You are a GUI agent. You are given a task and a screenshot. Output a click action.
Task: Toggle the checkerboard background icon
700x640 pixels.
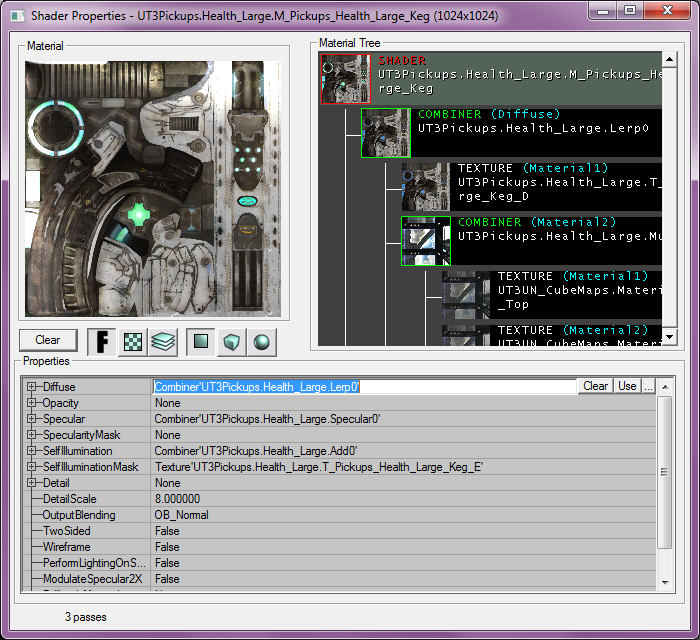coord(132,342)
